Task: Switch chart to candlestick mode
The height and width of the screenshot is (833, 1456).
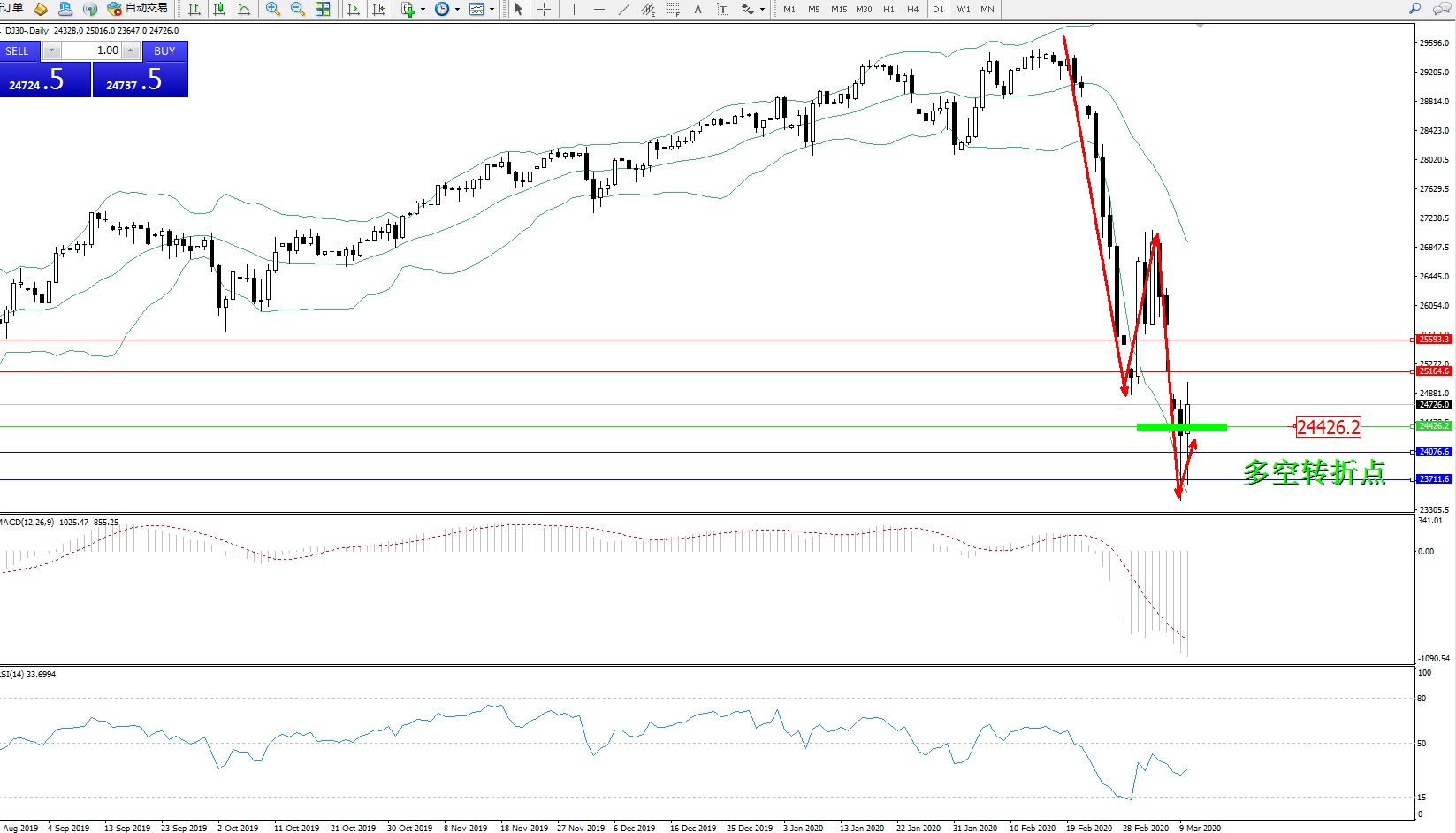Action: [219, 9]
